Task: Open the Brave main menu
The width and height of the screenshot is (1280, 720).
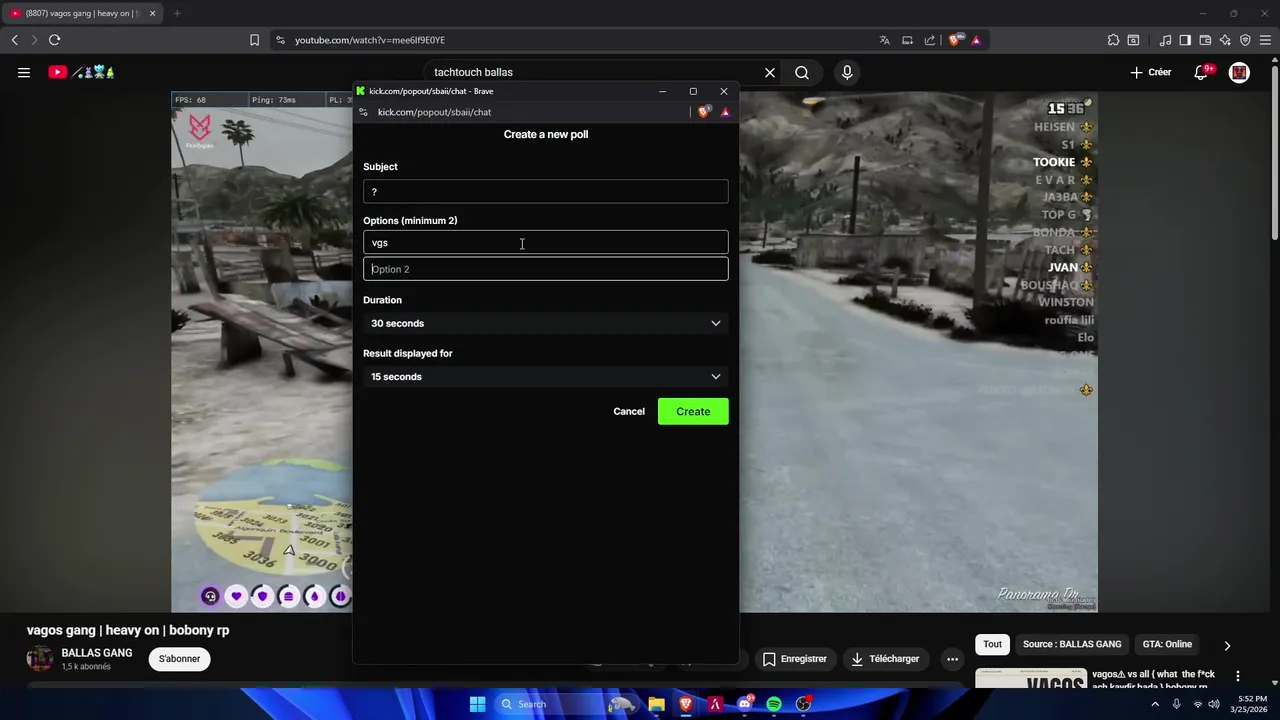Action: [1265, 40]
